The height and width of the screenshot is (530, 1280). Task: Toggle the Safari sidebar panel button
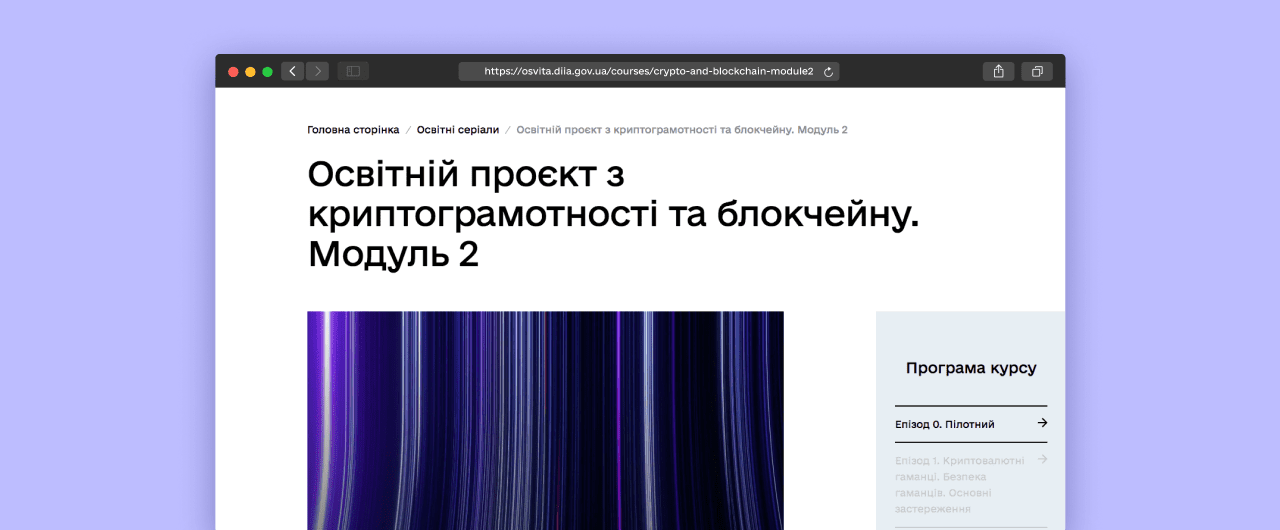pyautogui.click(x=353, y=71)
